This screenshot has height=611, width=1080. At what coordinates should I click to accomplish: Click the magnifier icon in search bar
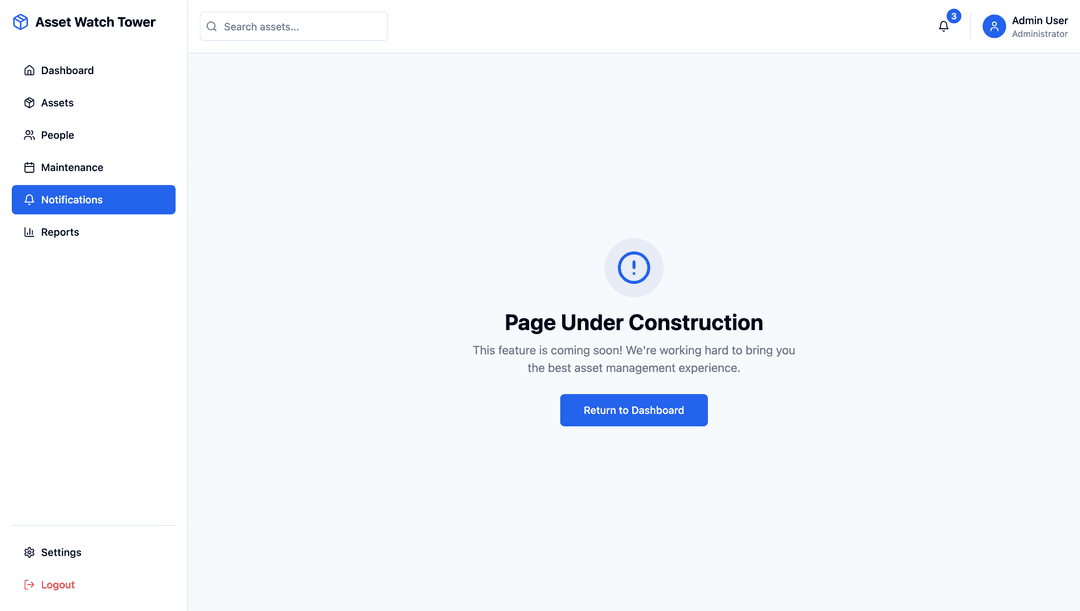pyautogui.click(x=212, y=27)
